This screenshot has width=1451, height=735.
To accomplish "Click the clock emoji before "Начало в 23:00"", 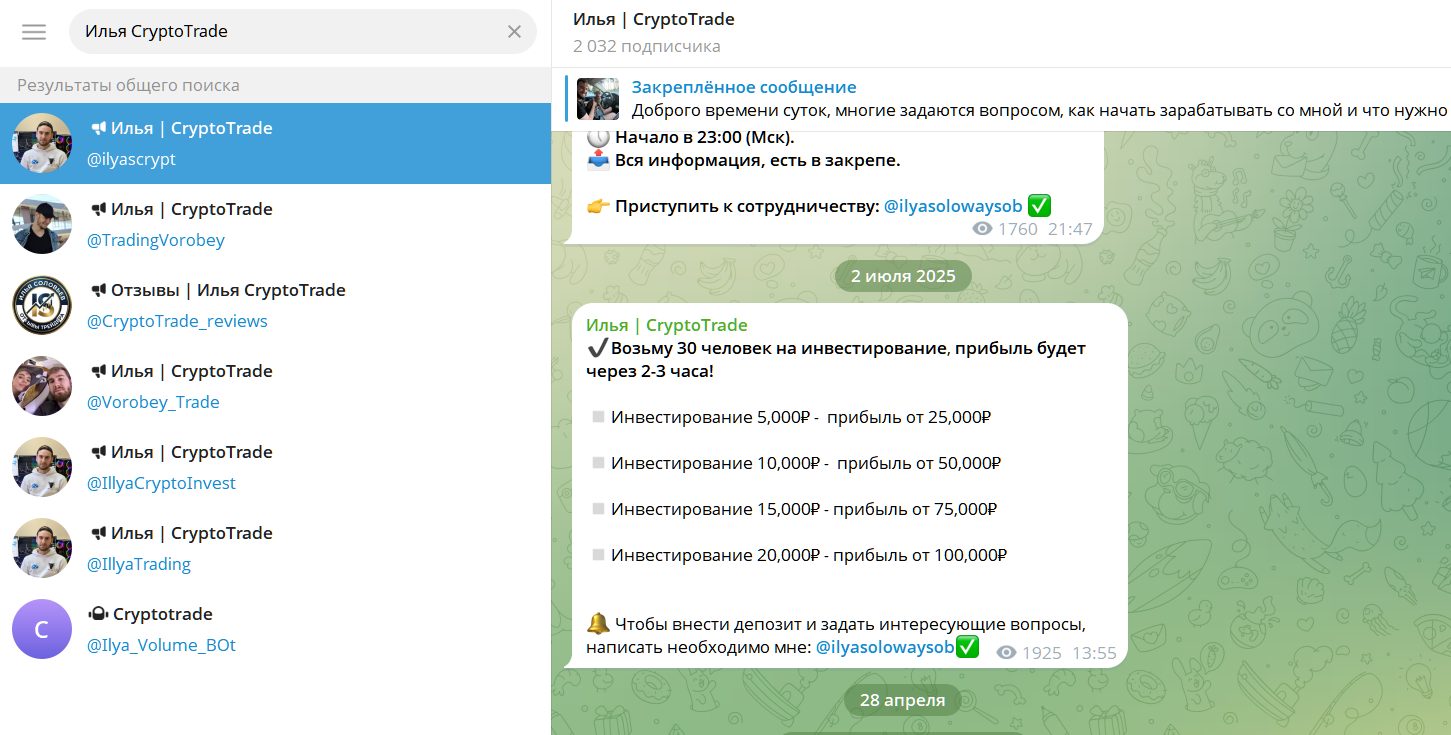I will pyautogui.click(x=598, y=139).
